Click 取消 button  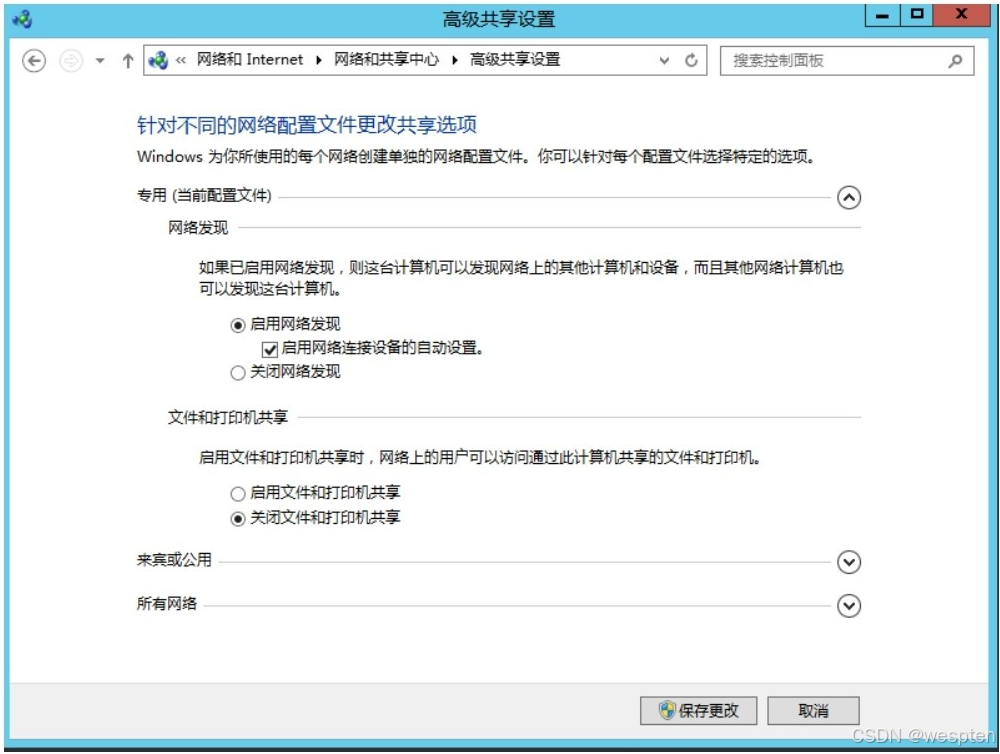click(x=813, y=711)
